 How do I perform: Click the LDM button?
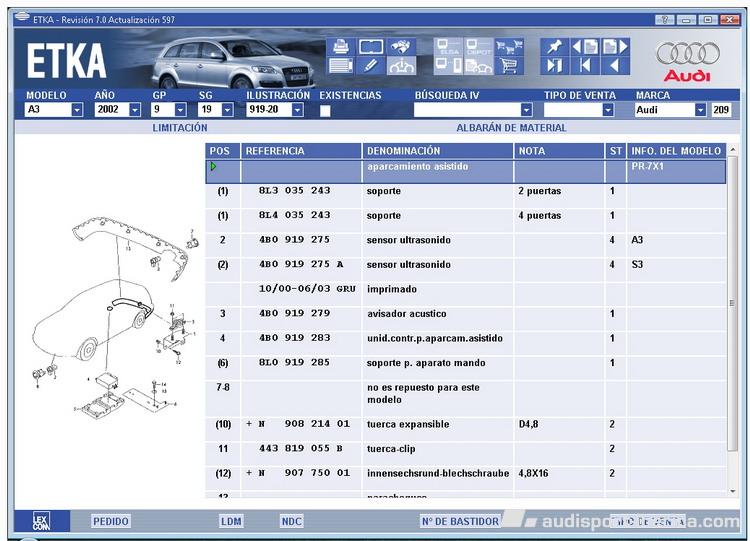tap(231, 521)
